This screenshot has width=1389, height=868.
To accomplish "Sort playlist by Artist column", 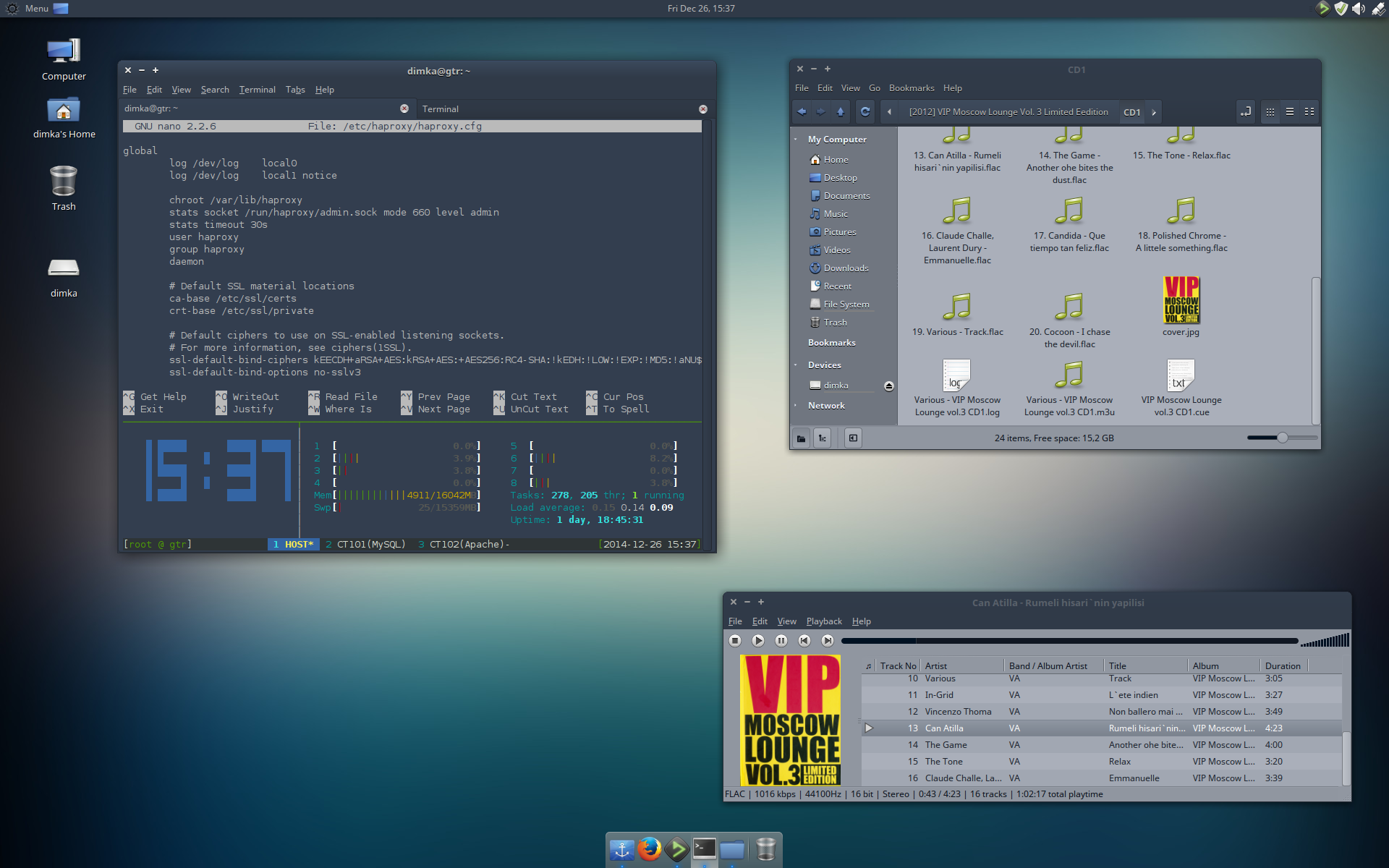I will coord(961,666).
